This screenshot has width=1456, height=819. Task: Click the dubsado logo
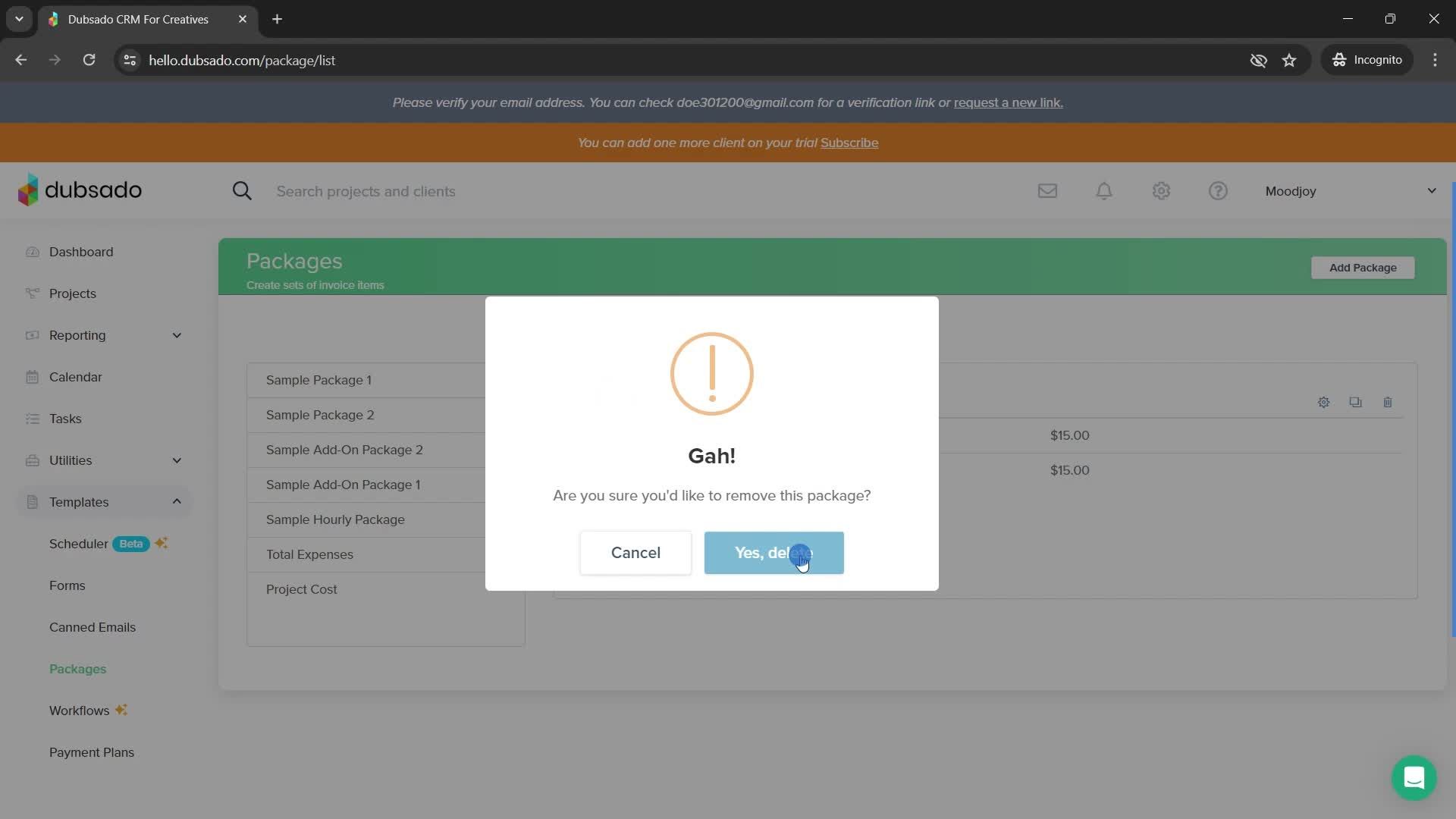(x=80, y=190)
